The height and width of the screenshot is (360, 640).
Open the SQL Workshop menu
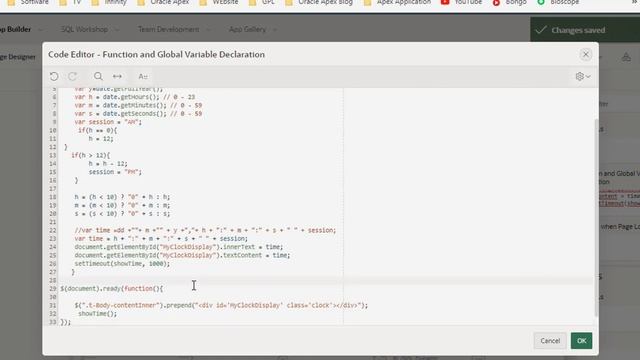click(x=84, y=29)
